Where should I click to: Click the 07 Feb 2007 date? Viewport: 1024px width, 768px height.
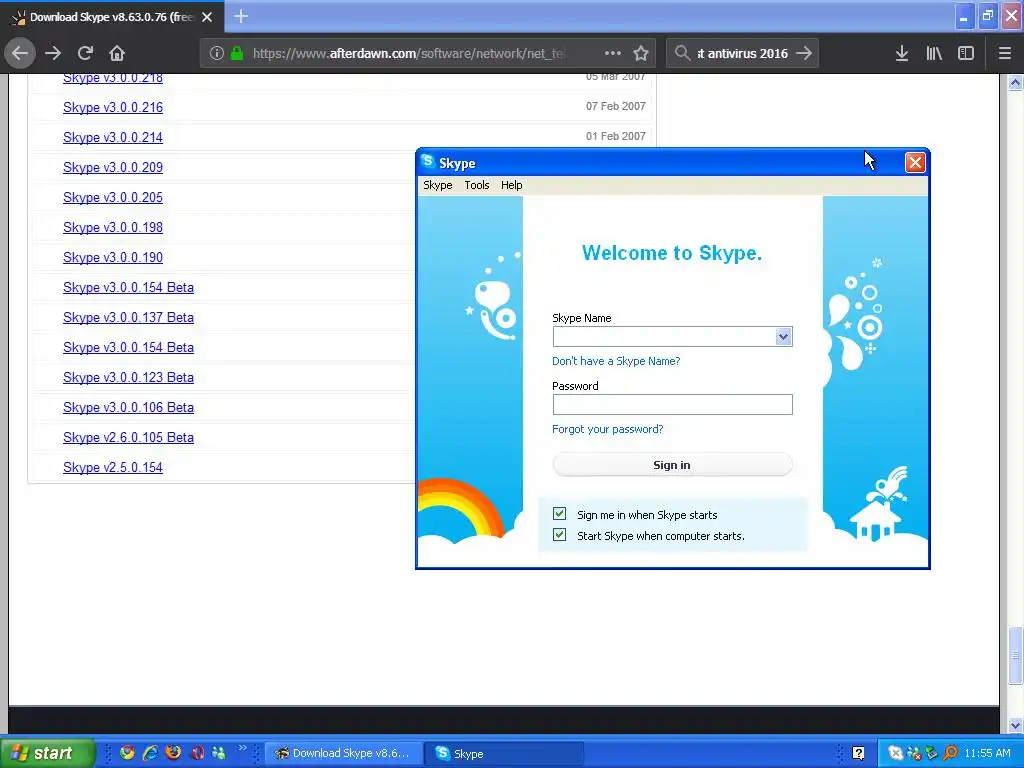[x=615, y=106]
